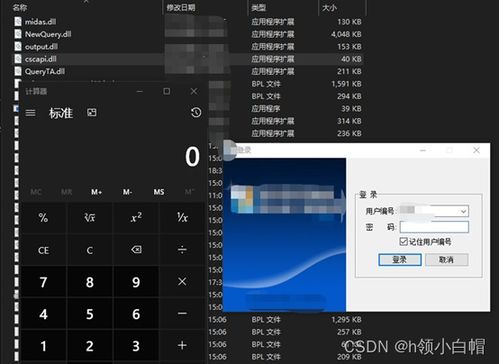Click the cscapi.dll file icon
The height and width of the screenshot is (364, 499).
point(18,59)
